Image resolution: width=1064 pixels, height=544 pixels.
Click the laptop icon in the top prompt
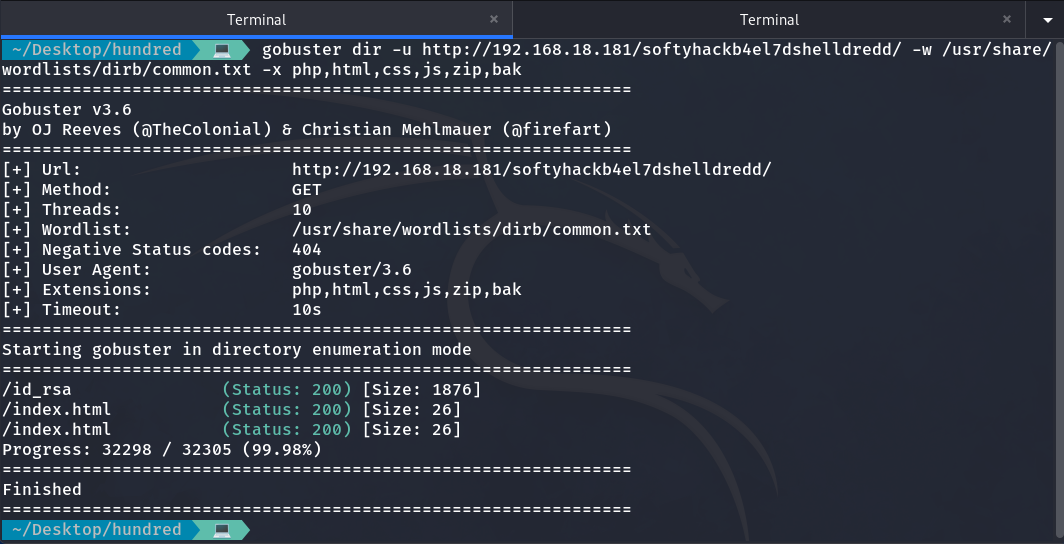click(x=221, y=50)
